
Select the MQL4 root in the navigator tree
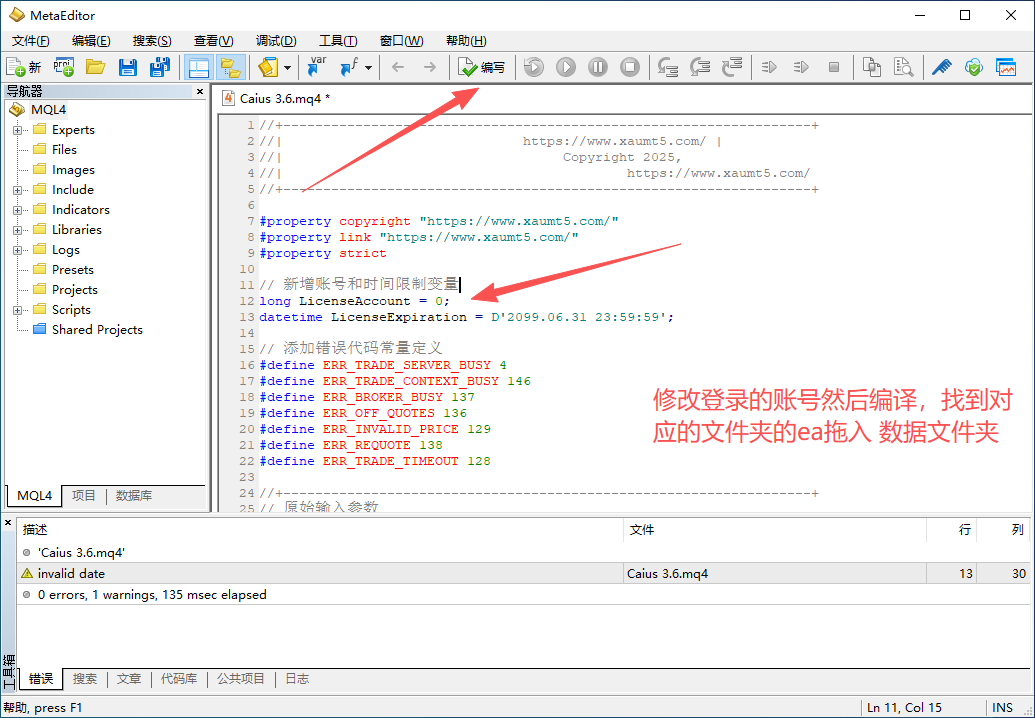pos(48,110)
